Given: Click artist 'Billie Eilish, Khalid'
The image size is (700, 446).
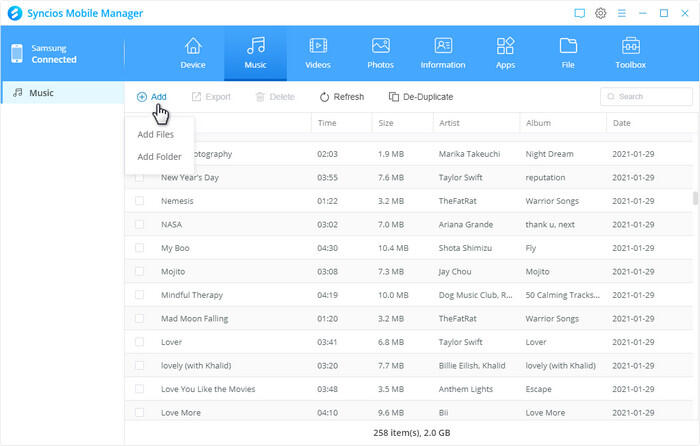Looking at the screenshot, I should pos(472,366).
